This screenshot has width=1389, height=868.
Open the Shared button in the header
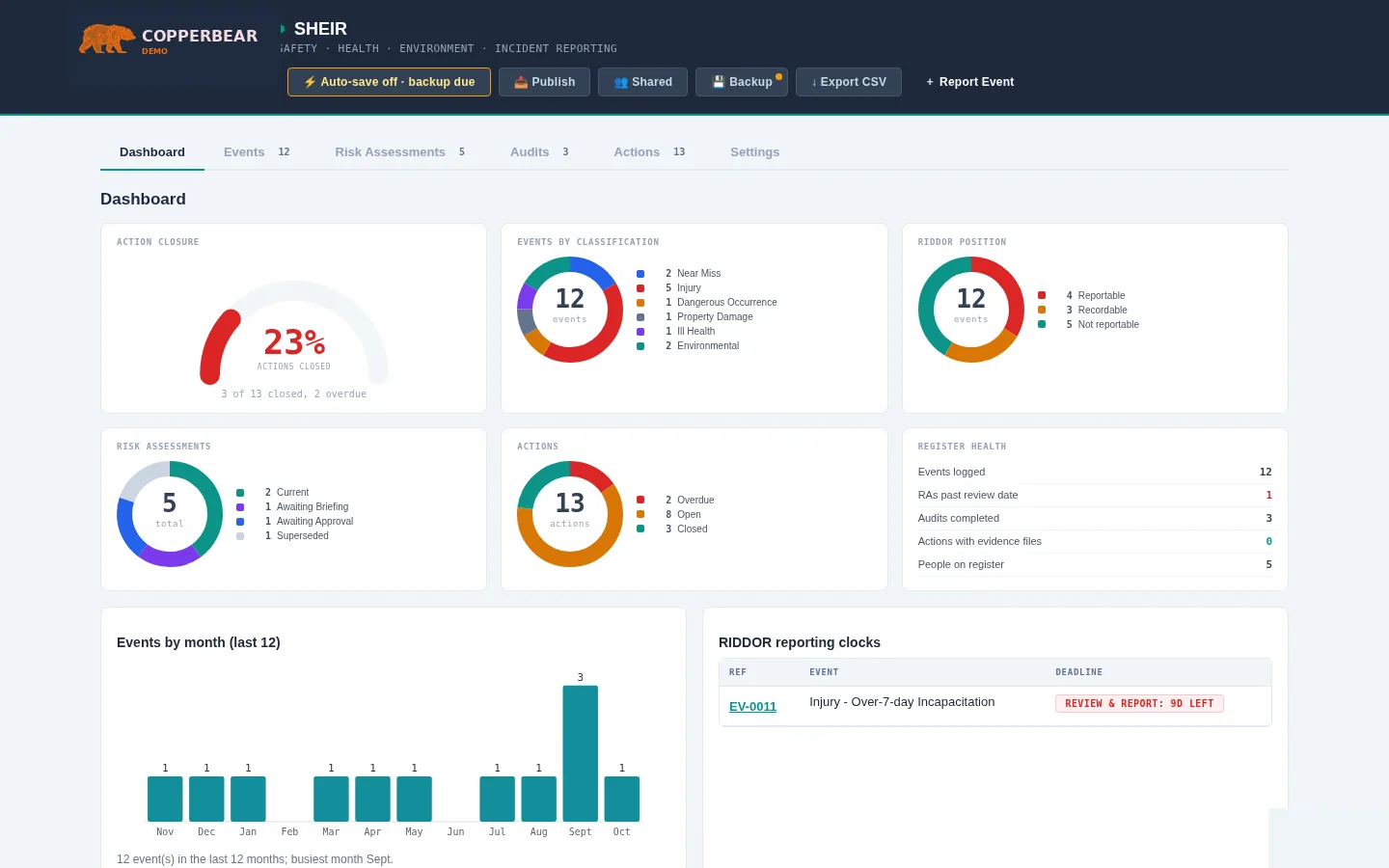point(642,82)
